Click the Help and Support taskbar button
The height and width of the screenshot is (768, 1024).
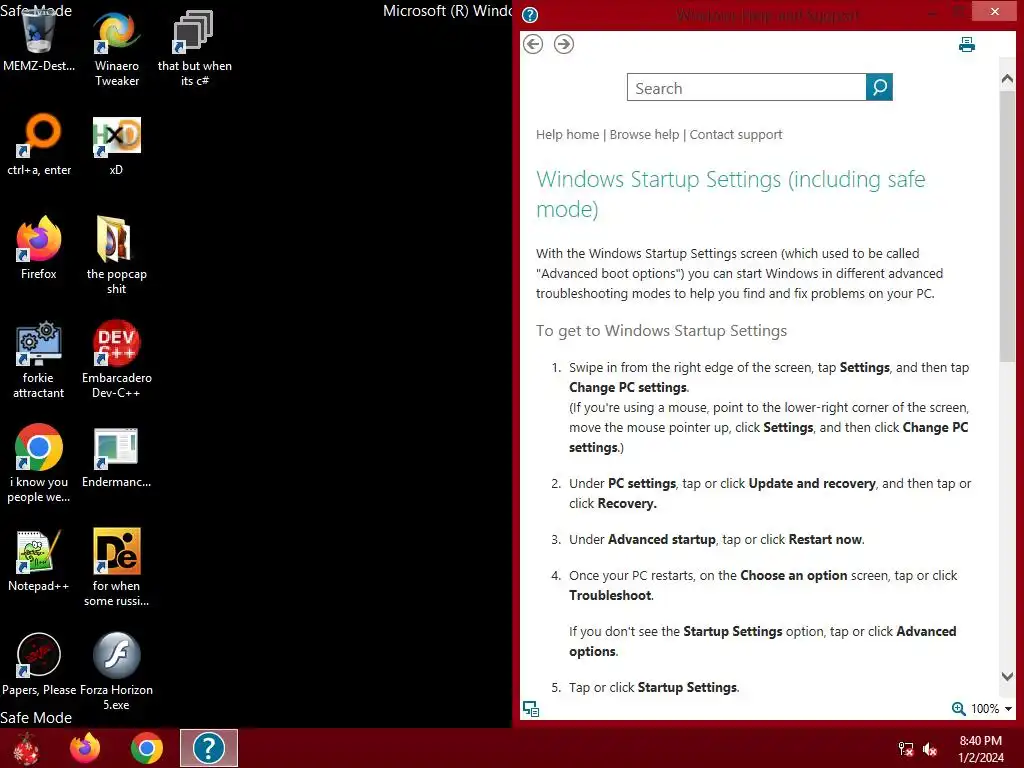pos(209,748)
